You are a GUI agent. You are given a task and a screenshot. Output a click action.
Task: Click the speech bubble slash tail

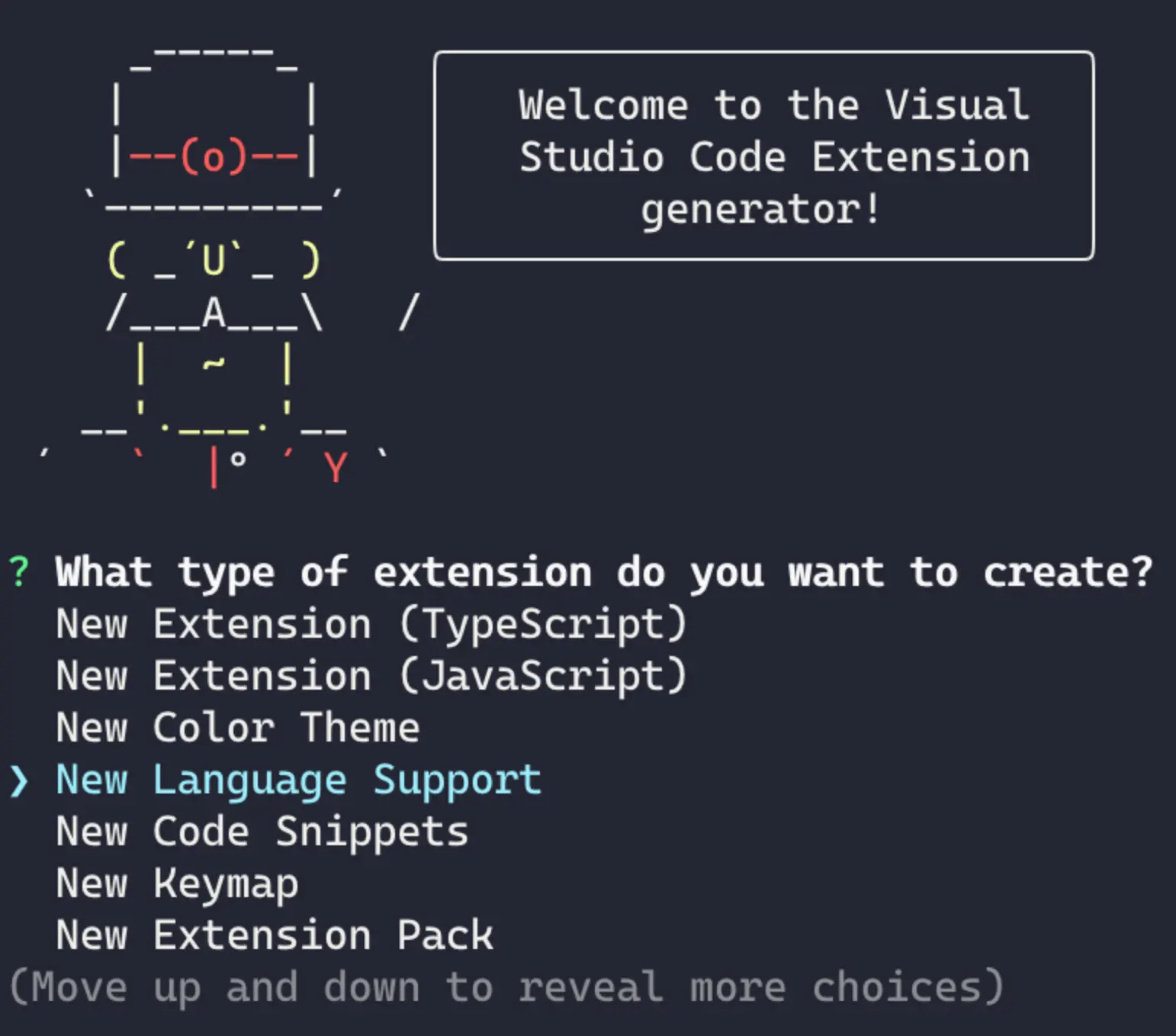tap(409, 313)
